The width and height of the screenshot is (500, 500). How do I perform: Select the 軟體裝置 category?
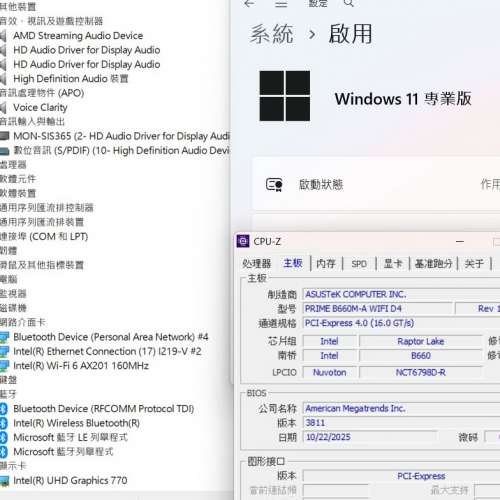click(18, 193)
